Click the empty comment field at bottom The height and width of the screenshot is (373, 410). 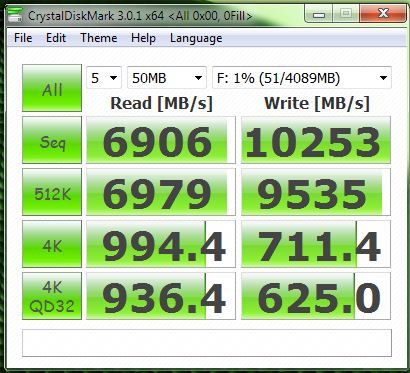tap(207, 343)
